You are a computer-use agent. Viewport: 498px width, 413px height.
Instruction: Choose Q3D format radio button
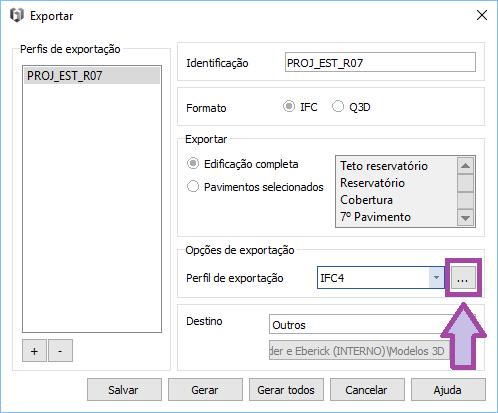point(338,107)
